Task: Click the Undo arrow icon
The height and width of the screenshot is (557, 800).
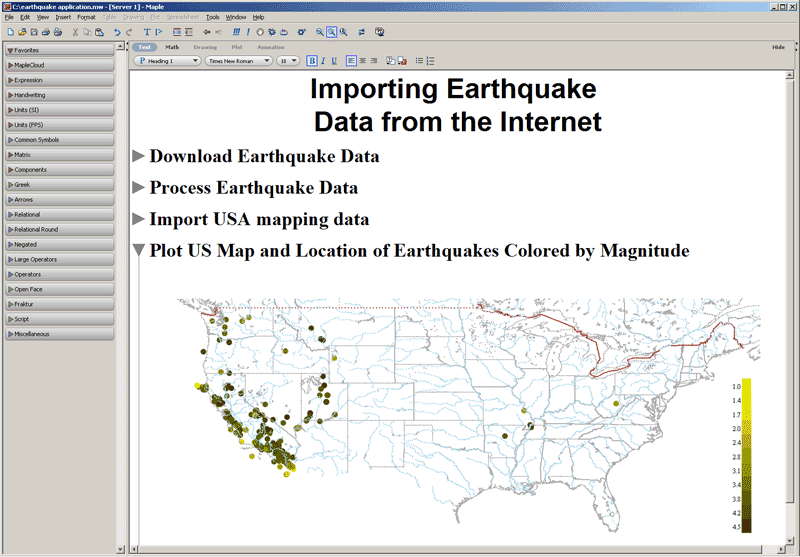Action: (x=117, y=32)
